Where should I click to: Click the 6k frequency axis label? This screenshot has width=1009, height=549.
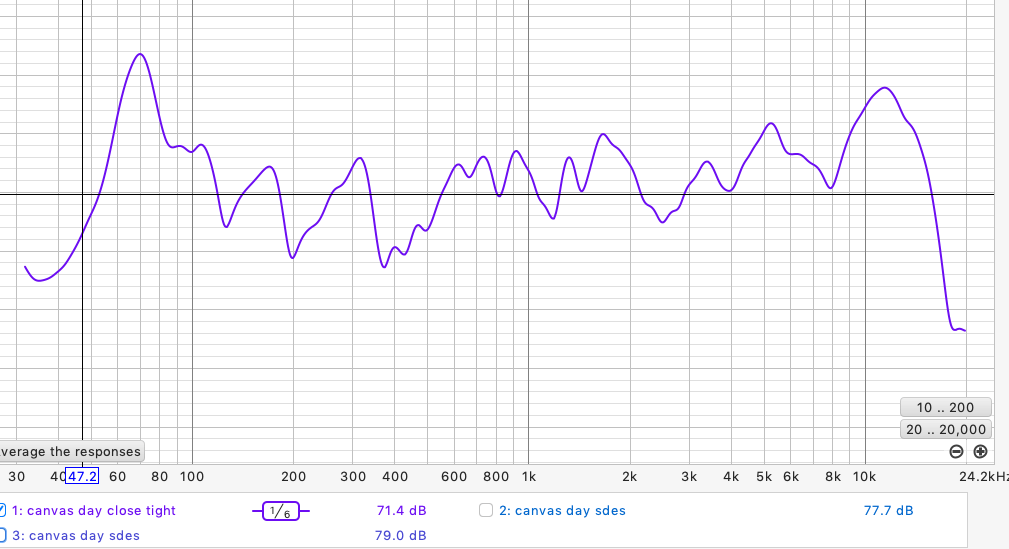click(791, 476)
